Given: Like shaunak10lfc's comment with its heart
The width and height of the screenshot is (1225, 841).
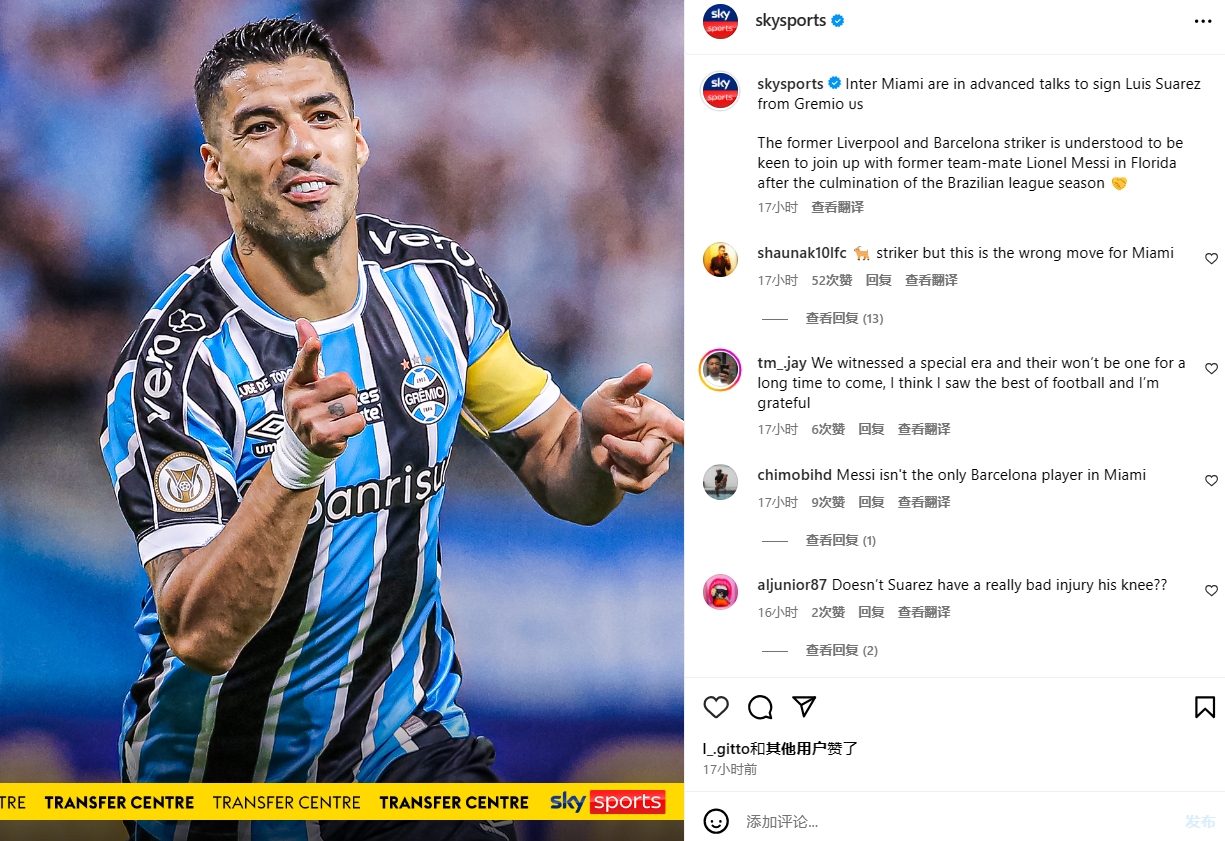Looking at the screenshot, I should [1211, 258].
